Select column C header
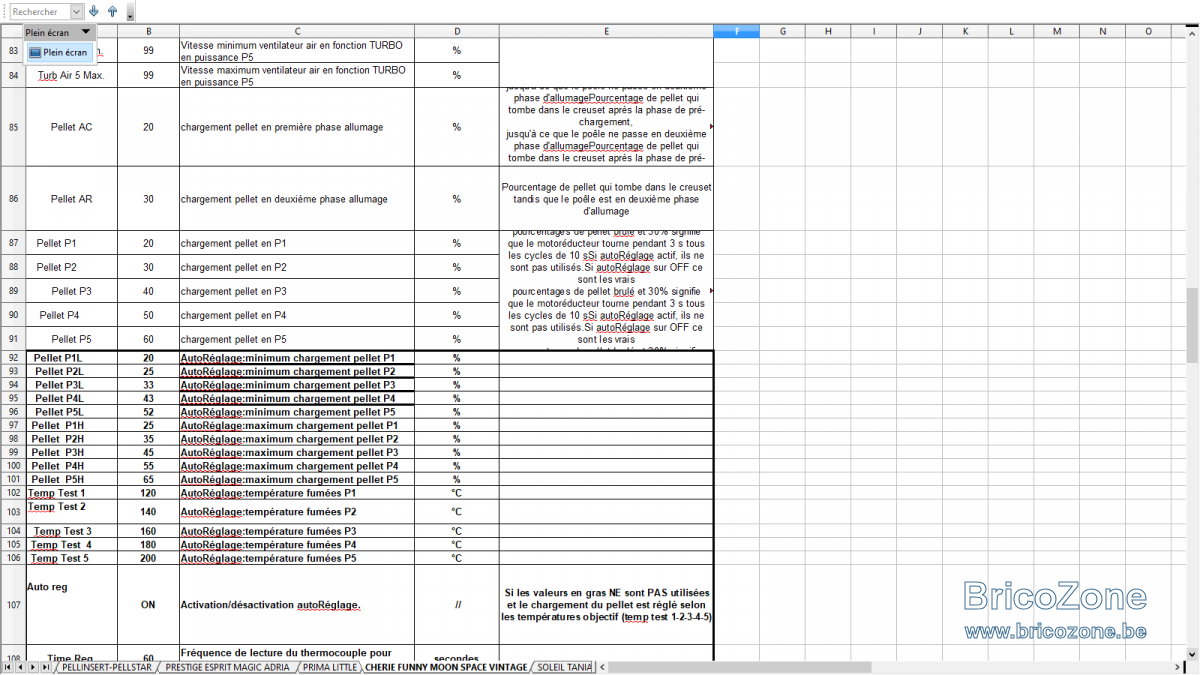Screen dimensions: 1200x675 point(297,32)
